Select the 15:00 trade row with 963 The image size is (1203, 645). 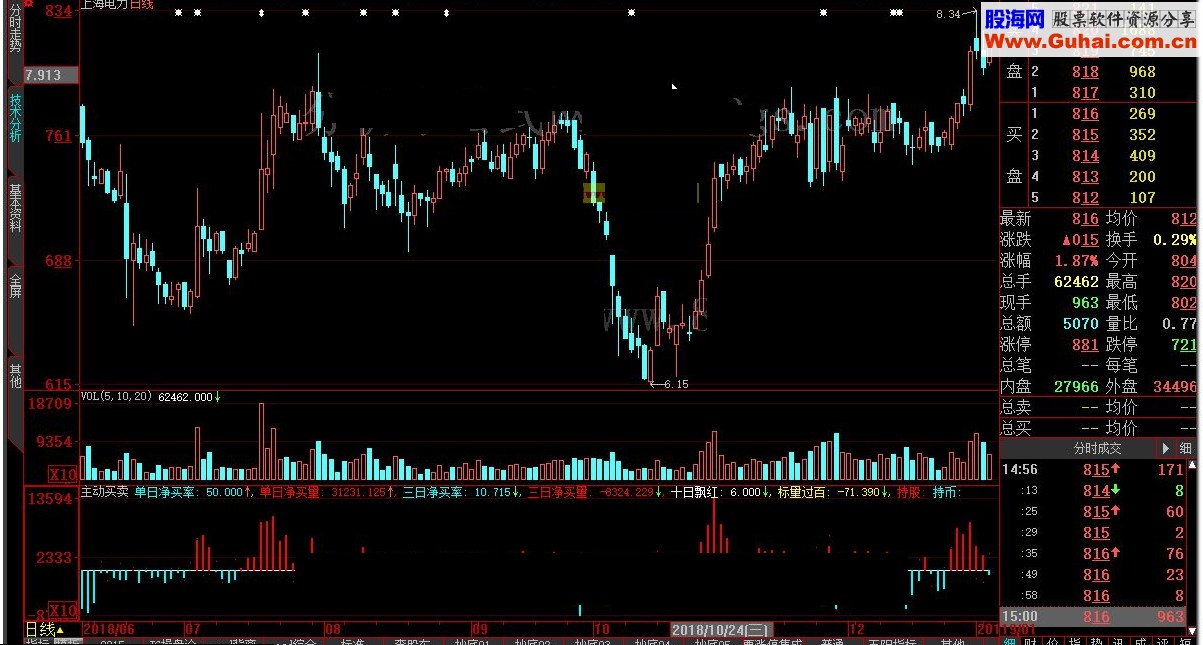(1093, 617)
